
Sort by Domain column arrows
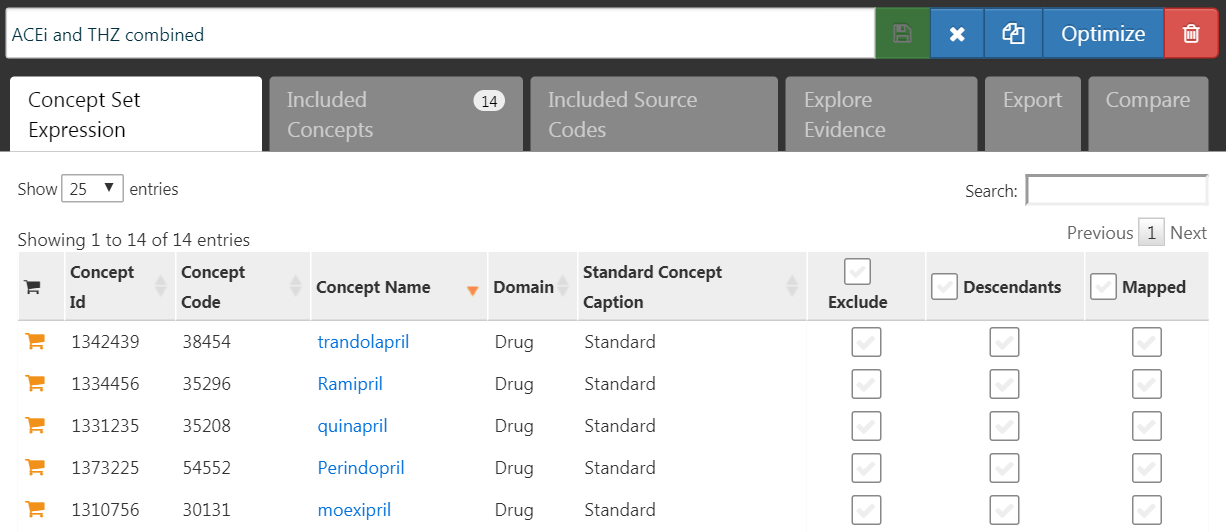click(x=565, y=286)
